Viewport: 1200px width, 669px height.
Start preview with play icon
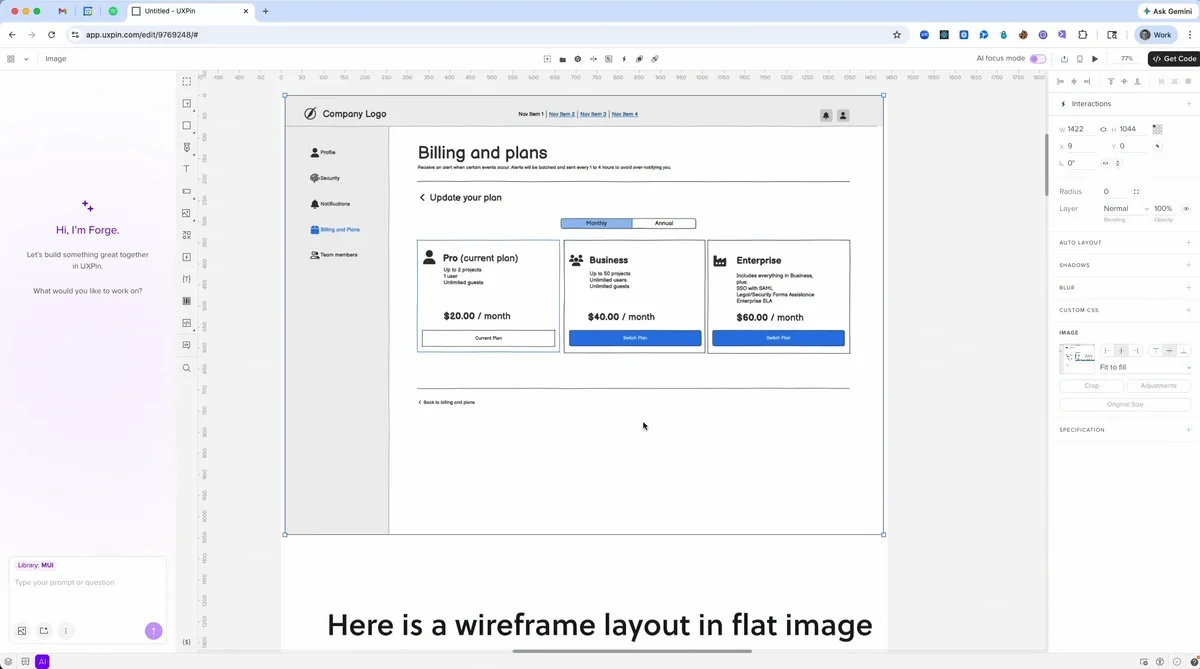1095,59
